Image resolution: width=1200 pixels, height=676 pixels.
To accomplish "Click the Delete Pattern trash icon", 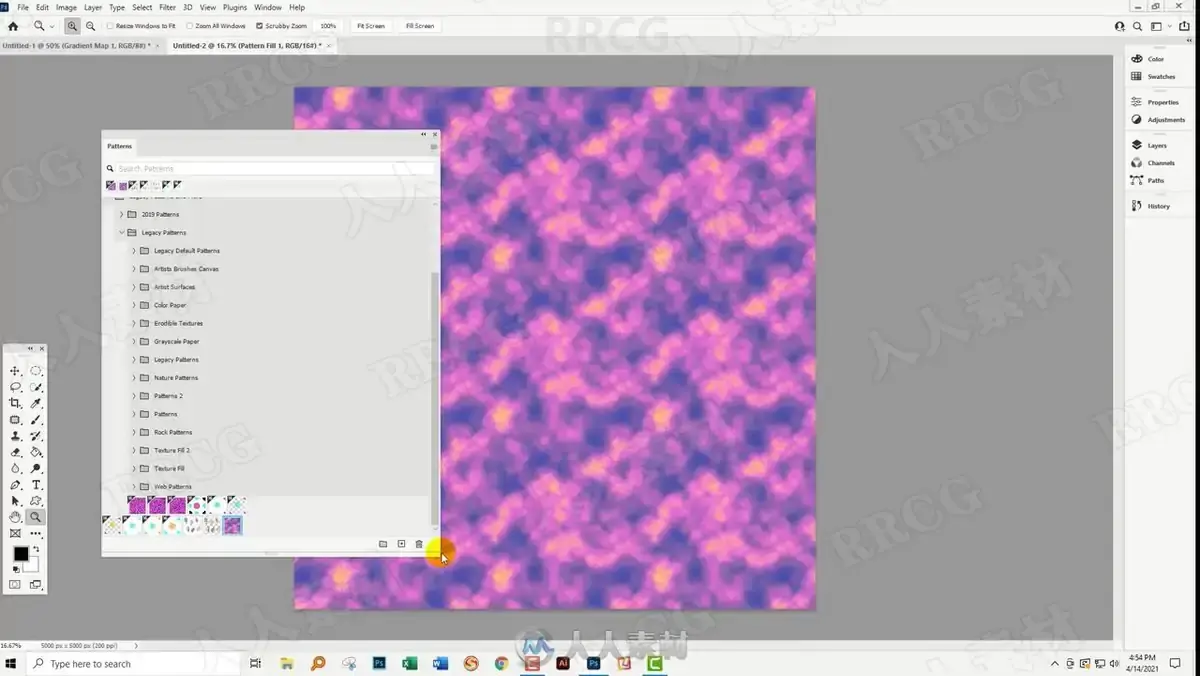I will click(419, 544).
